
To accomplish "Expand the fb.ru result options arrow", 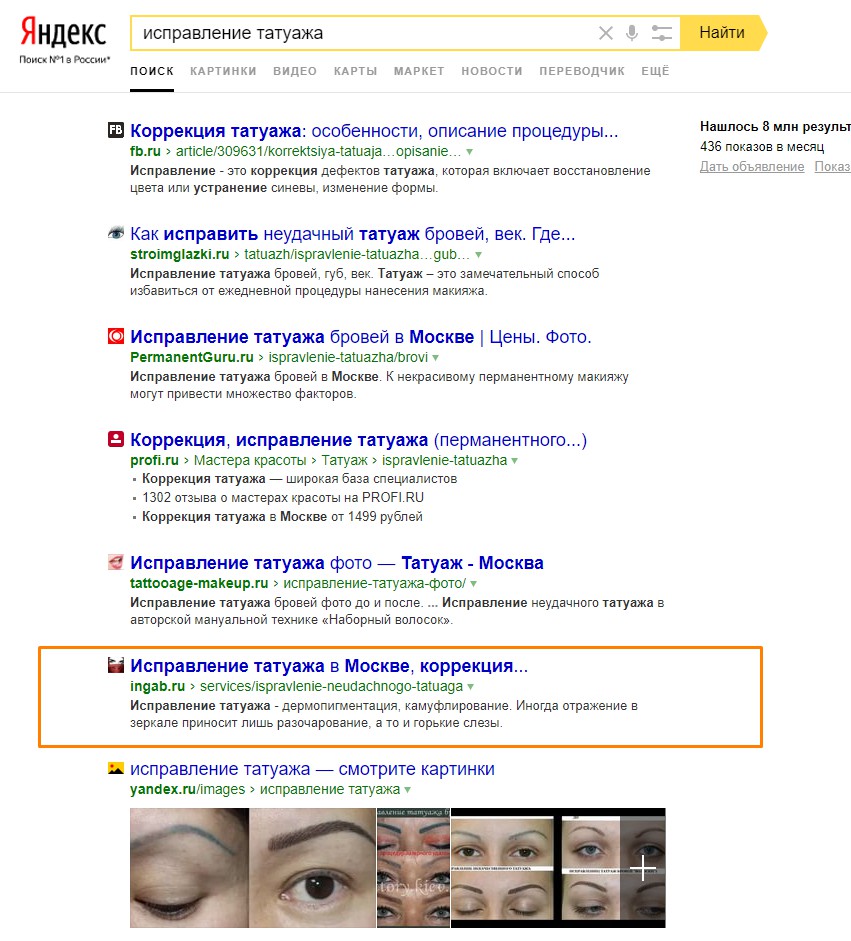I will [x=469, y=152].
